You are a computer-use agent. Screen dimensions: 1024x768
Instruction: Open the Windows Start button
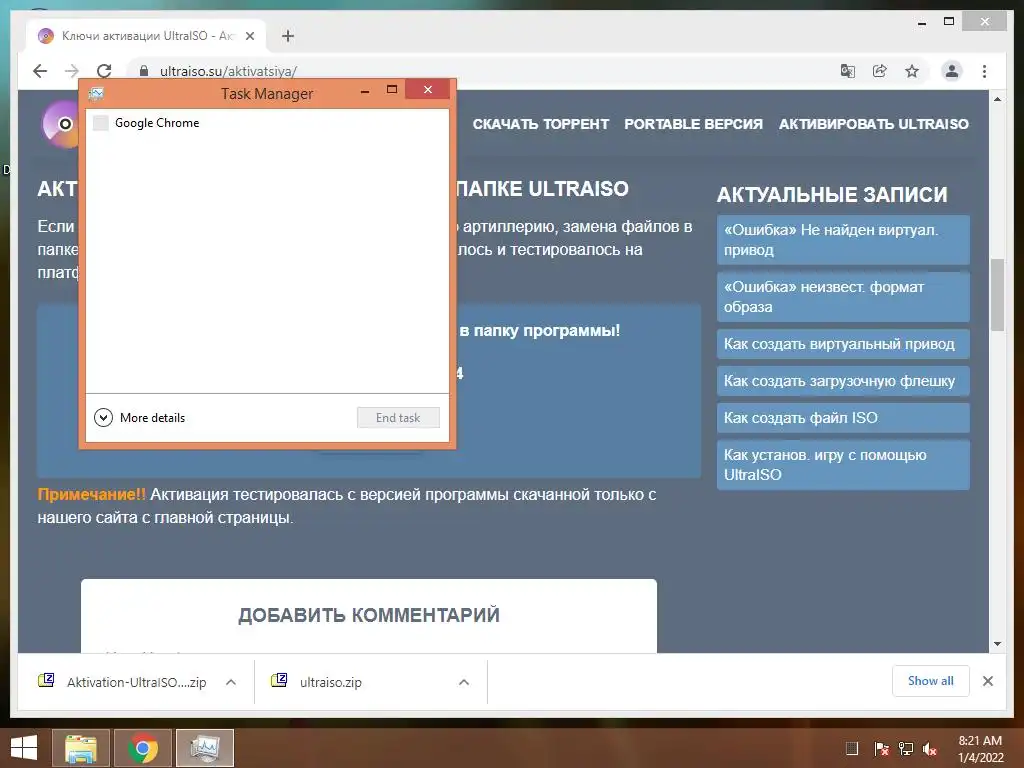pyautogui.click(x=24, y=748)
